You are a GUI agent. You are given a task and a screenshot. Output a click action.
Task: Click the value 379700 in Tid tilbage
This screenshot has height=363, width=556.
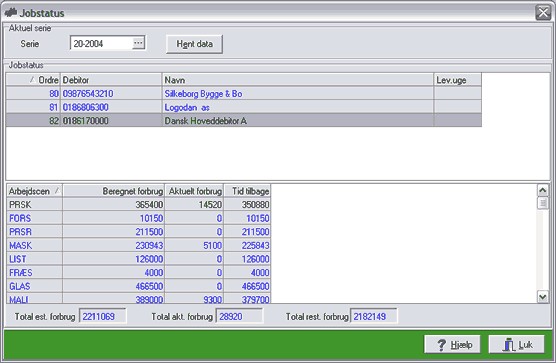coord(255,300)
